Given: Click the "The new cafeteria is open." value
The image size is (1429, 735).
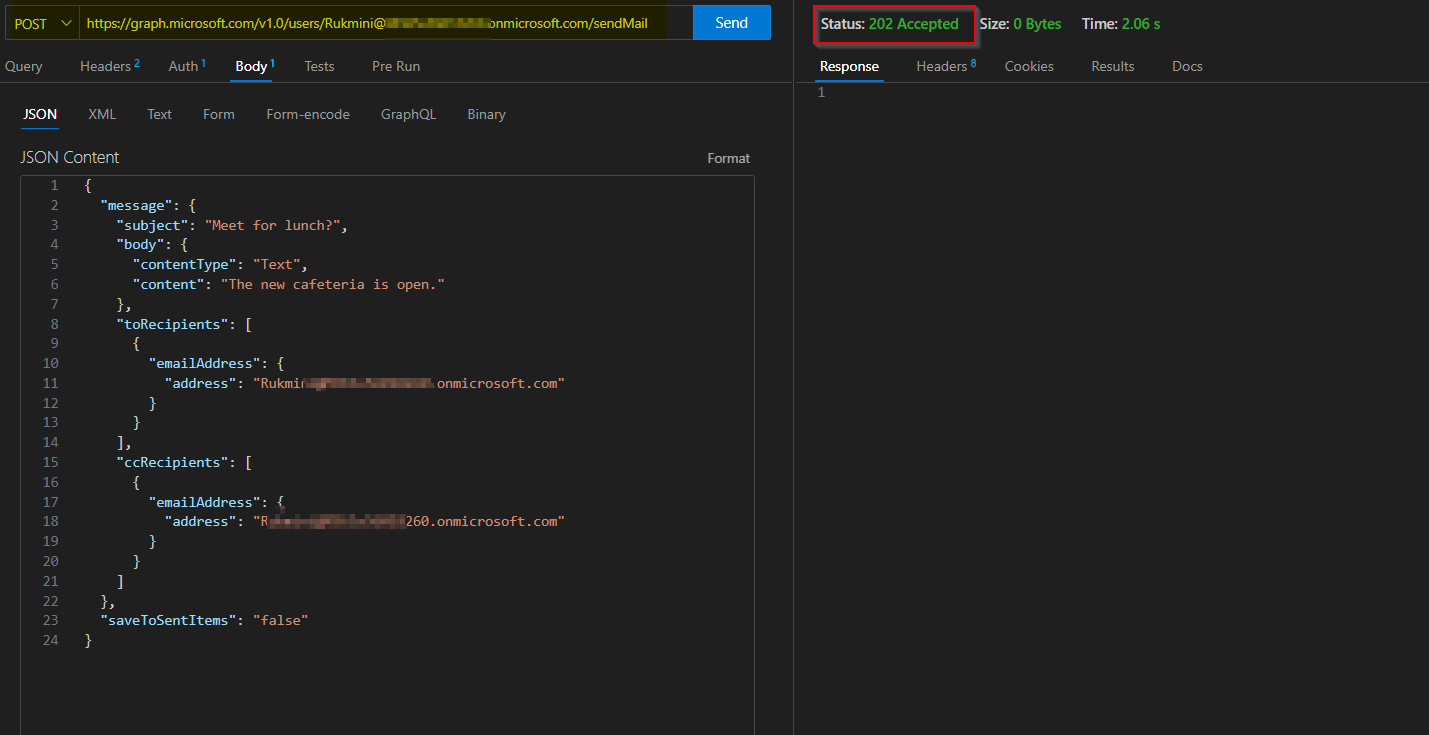Looking at the screenshot, I should (x=333, y=284).
